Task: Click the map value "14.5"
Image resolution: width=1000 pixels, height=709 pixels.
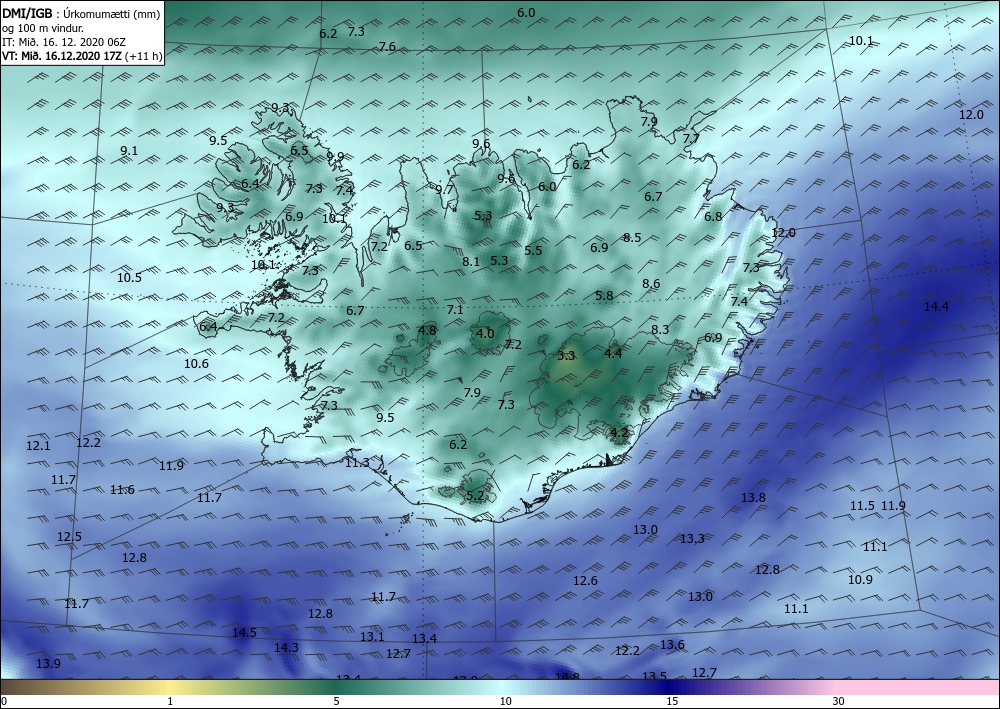Action: [244, 632]
